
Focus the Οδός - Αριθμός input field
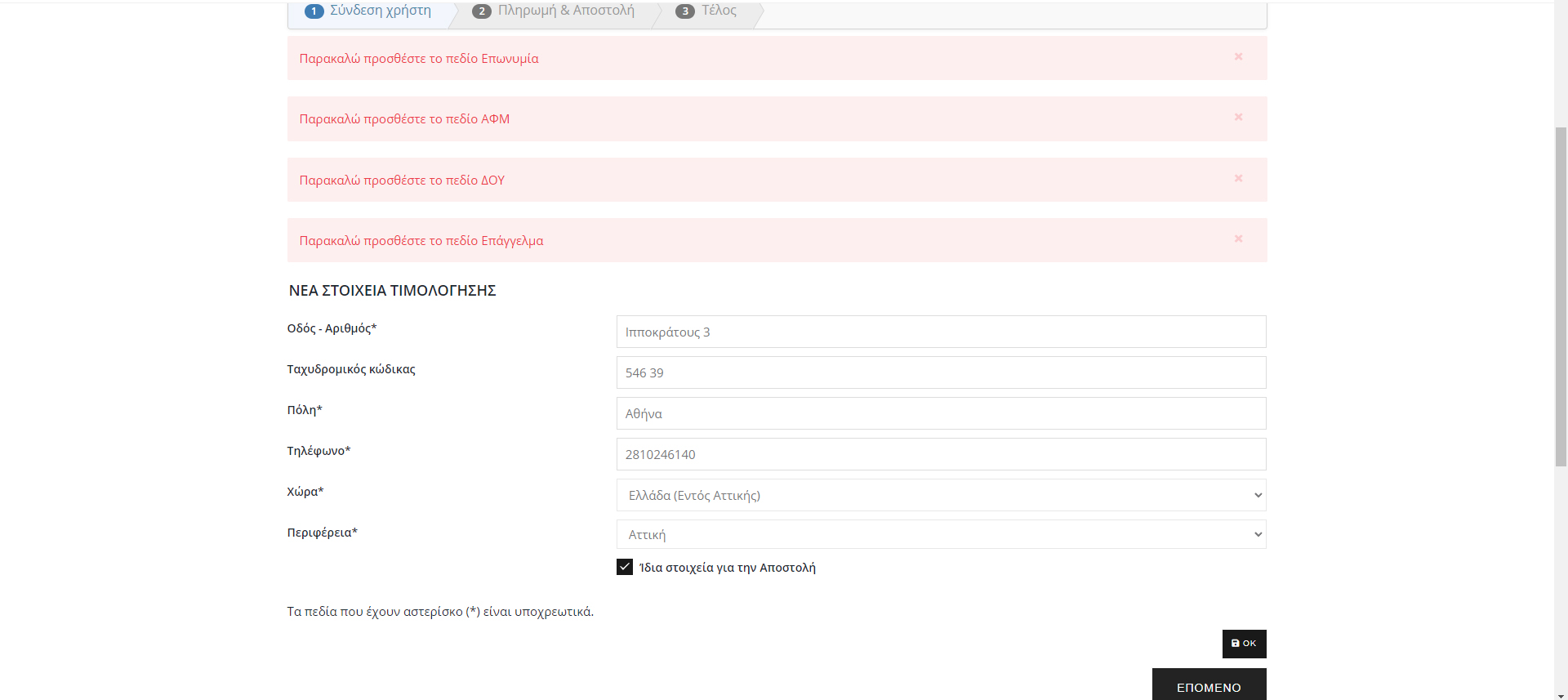coord(941,332)
